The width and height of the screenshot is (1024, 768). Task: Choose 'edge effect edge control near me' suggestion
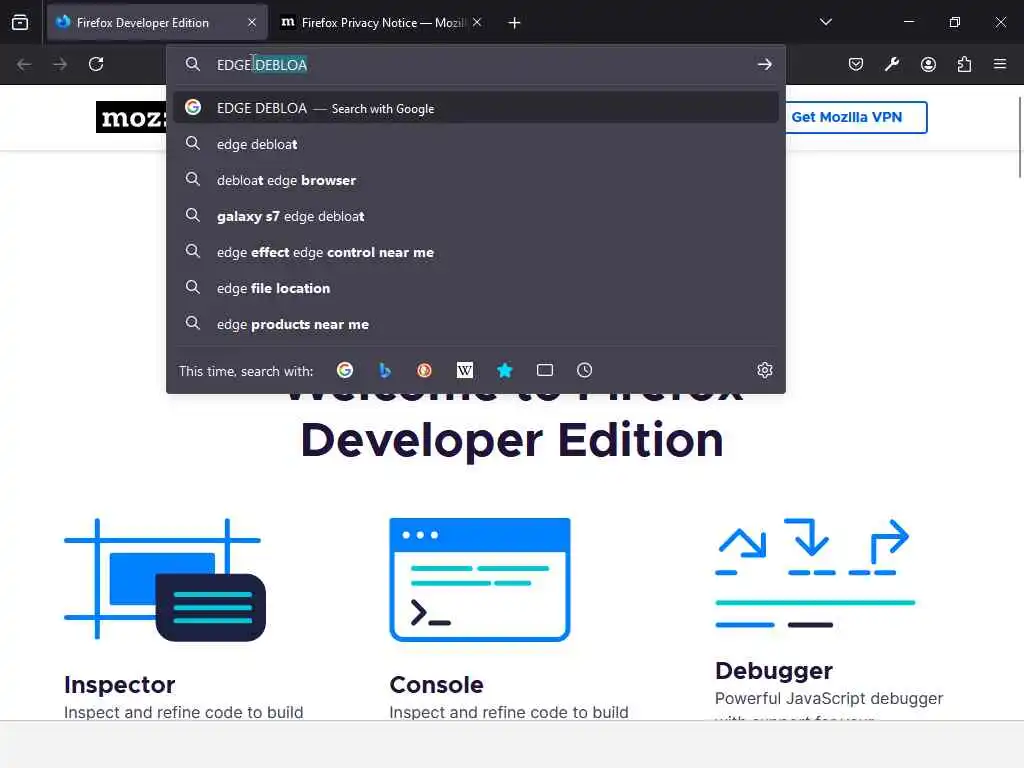476,251
